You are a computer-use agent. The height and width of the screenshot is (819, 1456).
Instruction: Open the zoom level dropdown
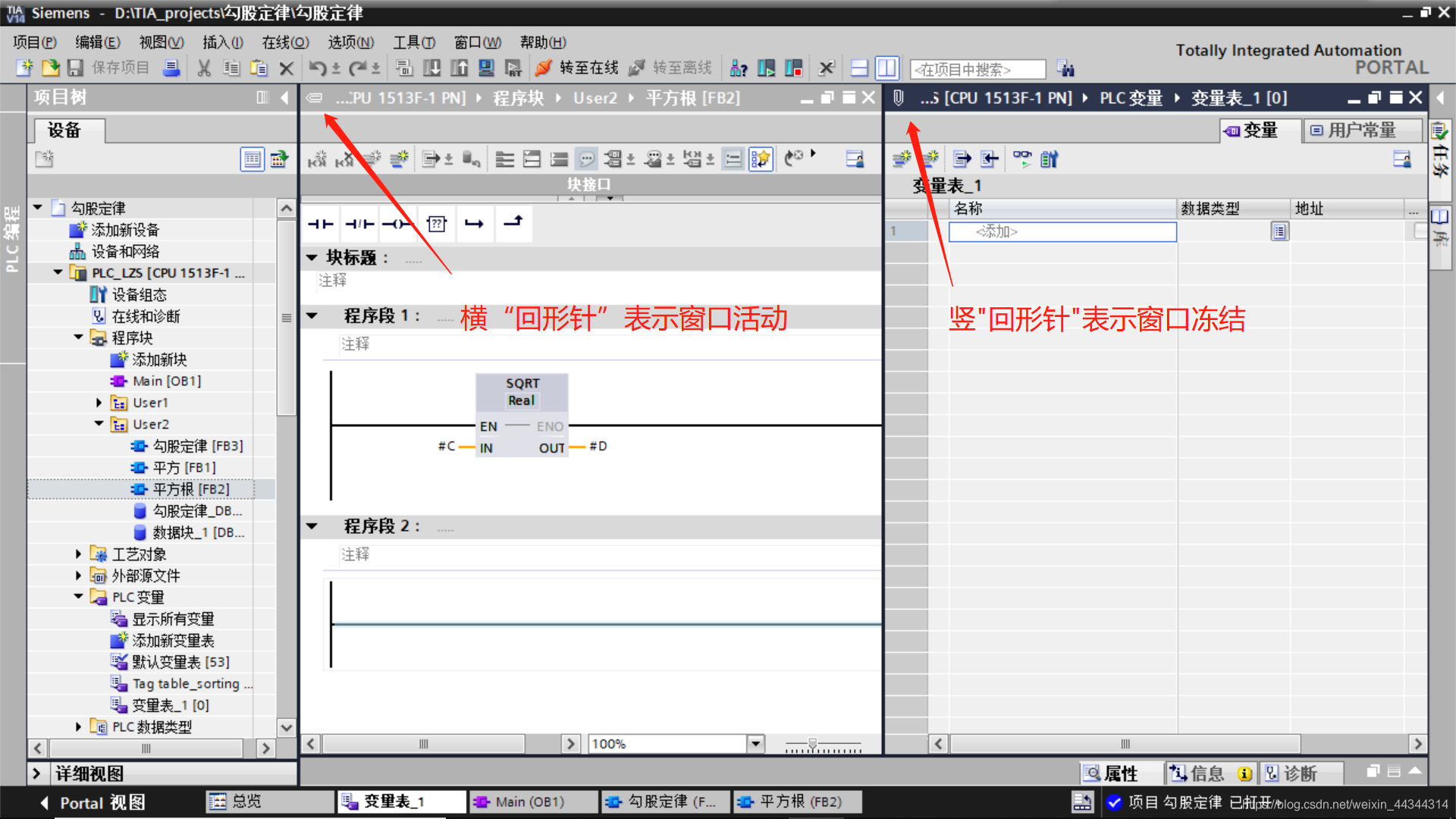click(755, 744)
